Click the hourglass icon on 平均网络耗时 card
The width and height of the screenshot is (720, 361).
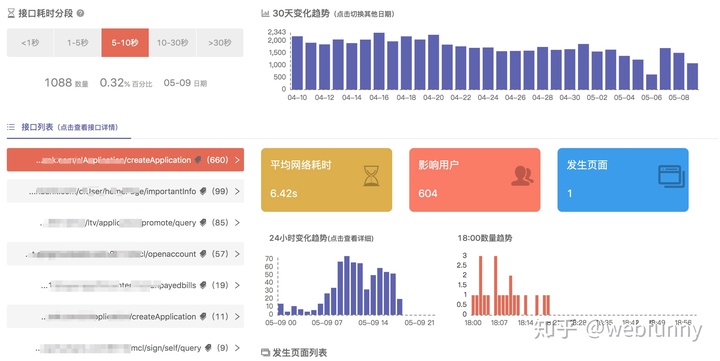(x=371, y=176)
